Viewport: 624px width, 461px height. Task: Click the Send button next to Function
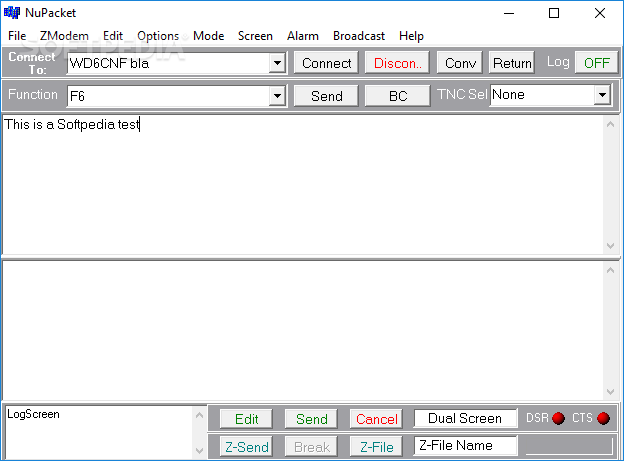(326, 96)
